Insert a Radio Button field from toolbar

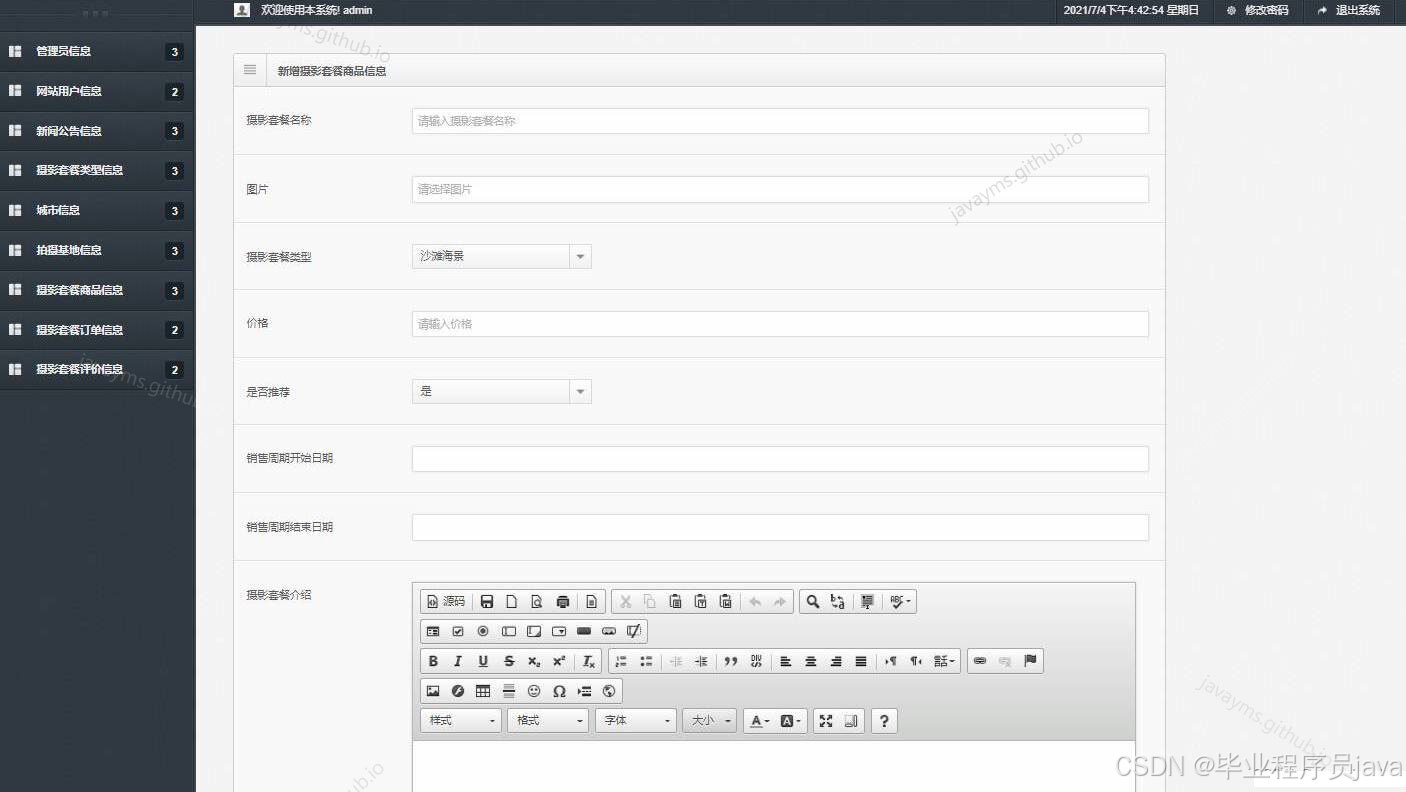pyautogui.click(x=483, y=631)
